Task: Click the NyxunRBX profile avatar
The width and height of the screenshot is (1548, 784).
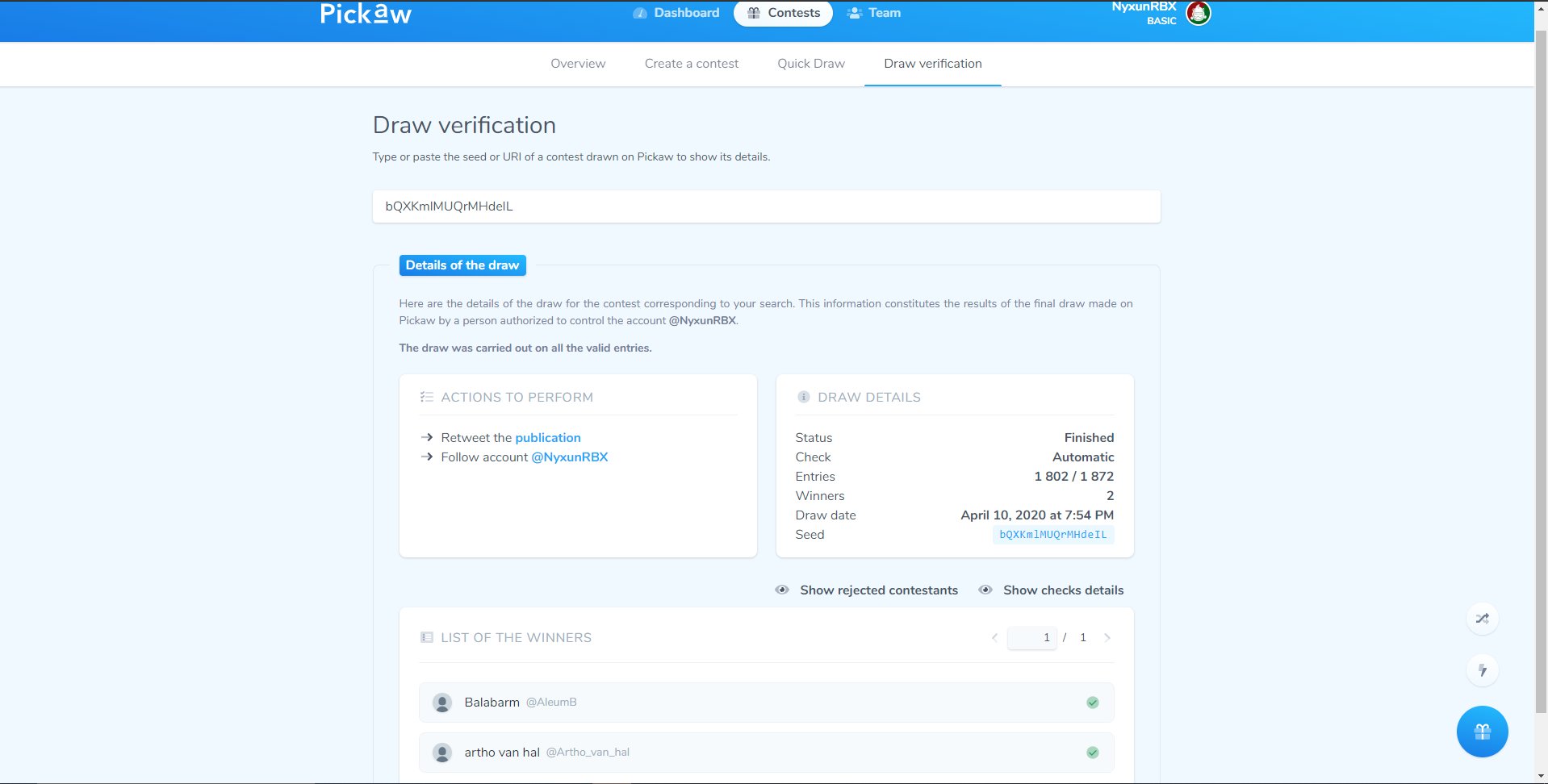Action: click(1199, 13)
